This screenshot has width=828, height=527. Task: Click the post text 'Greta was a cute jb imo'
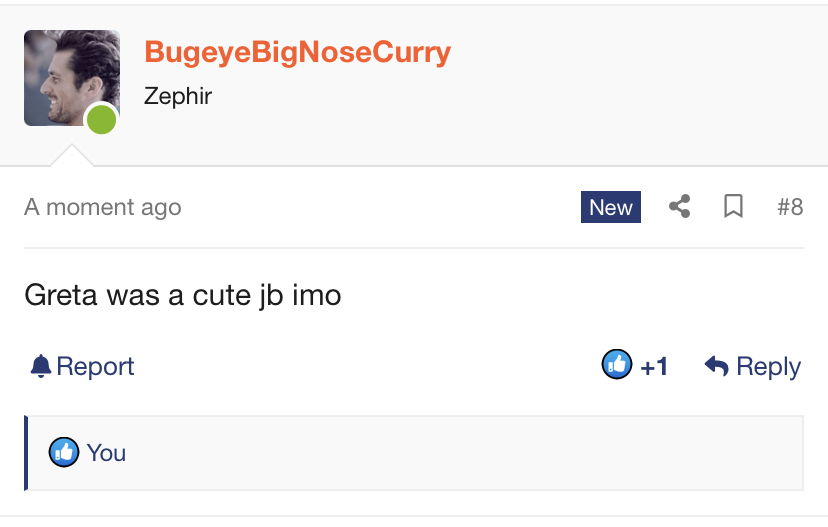tap(183, 295)
